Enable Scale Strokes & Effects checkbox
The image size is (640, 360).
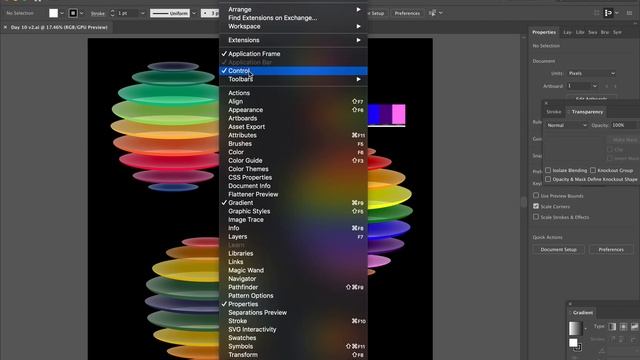click(x=536, y=217)
